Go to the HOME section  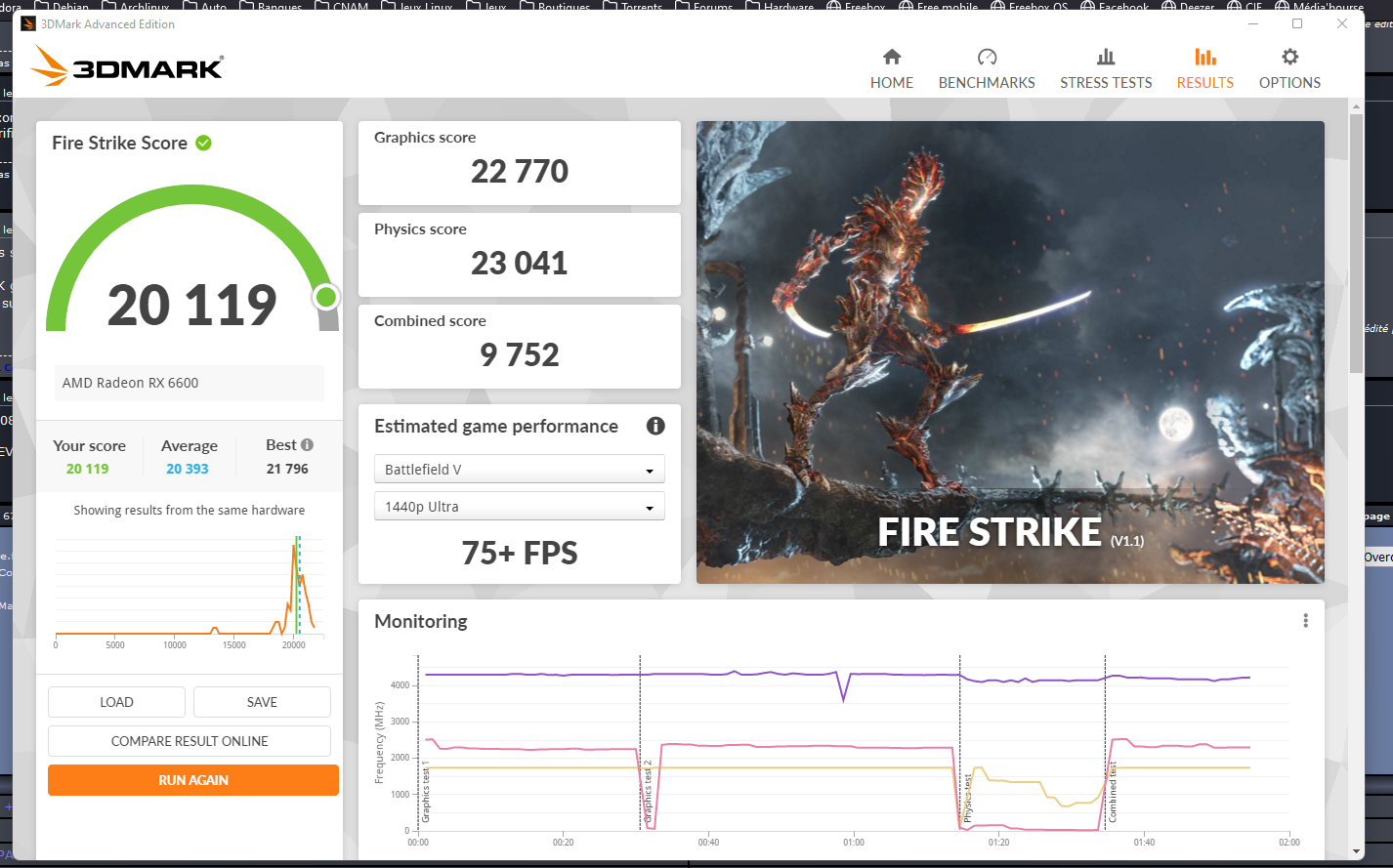click(x=892, y=69)
